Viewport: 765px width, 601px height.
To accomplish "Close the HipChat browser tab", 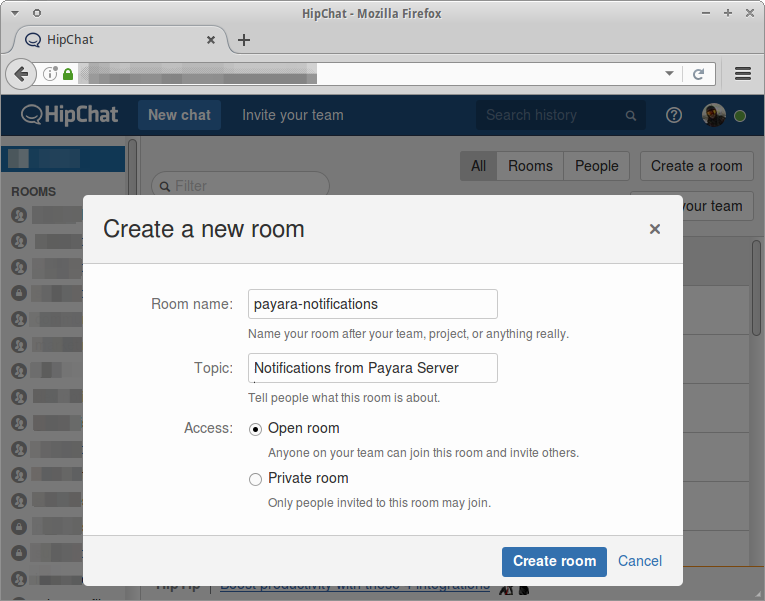I will click(211, 40).
